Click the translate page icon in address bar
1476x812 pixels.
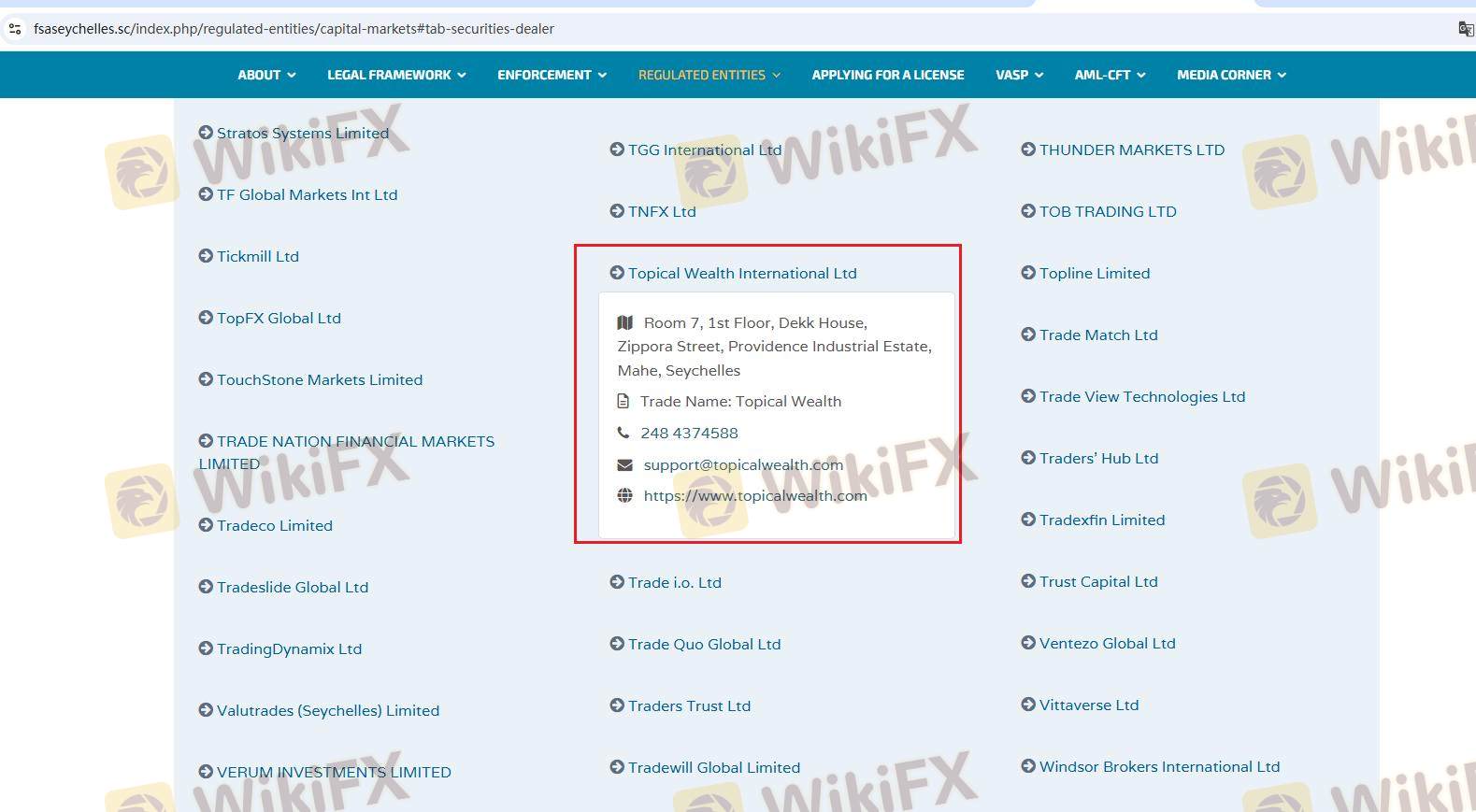tap(1465, 29)
